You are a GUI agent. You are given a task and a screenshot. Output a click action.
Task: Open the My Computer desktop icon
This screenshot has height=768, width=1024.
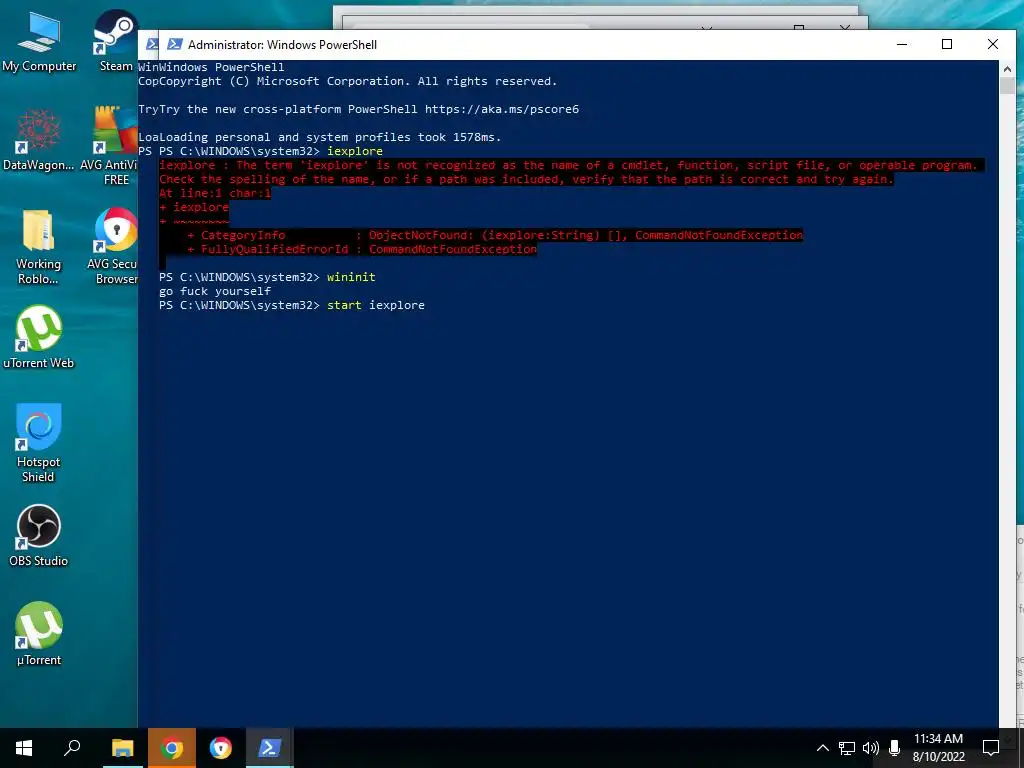[x=39, y=42]
